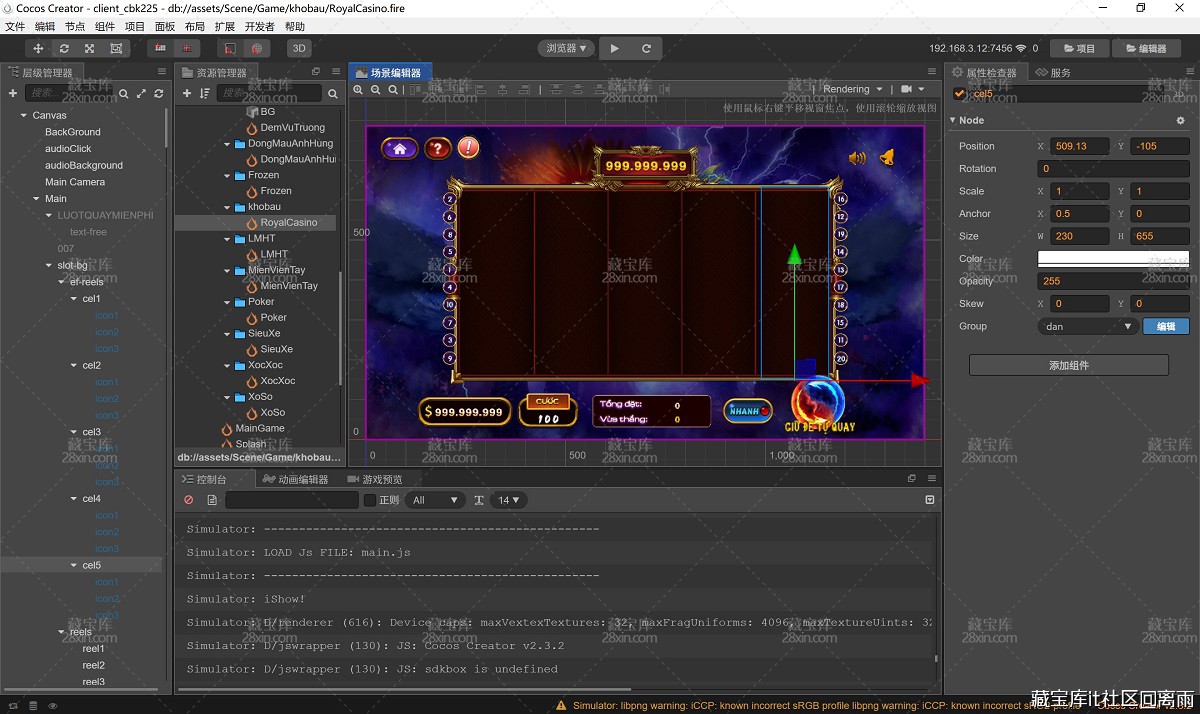Select the Rotate transform tool

64,48
